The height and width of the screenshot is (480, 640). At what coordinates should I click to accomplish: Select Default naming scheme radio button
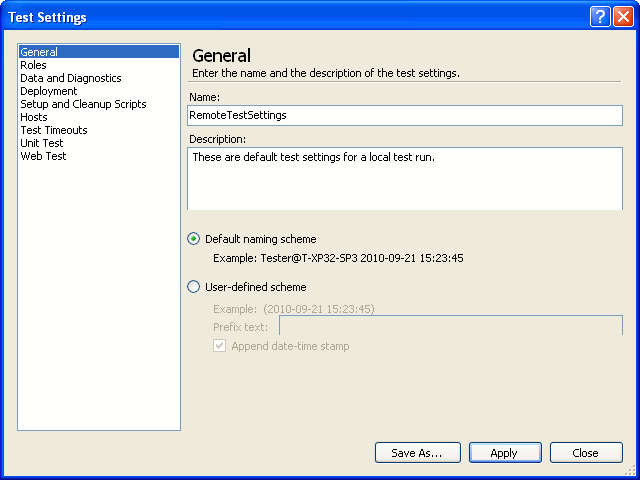(x=194, y=239)
